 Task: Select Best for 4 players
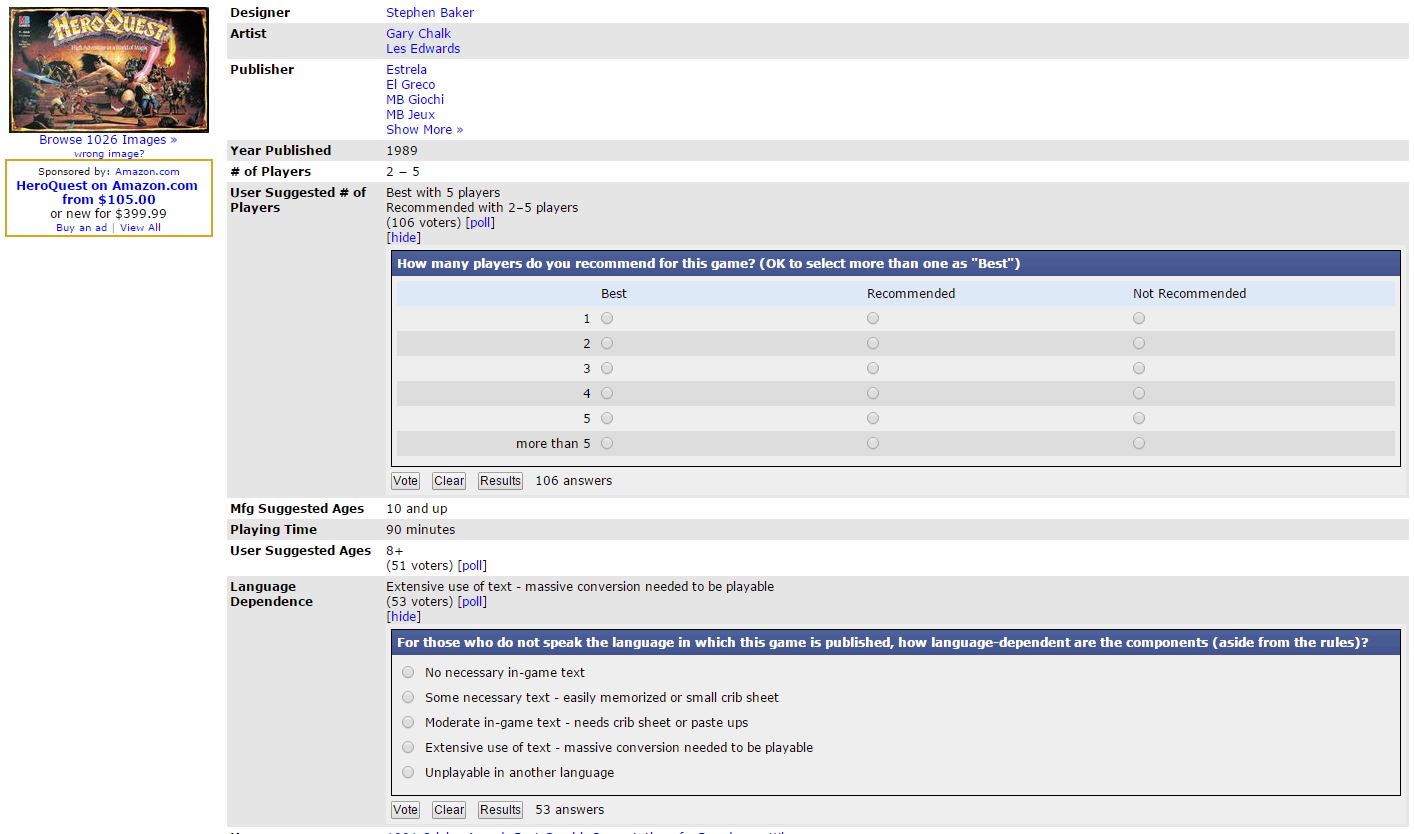pyautogui.click(x=607, y=393)
